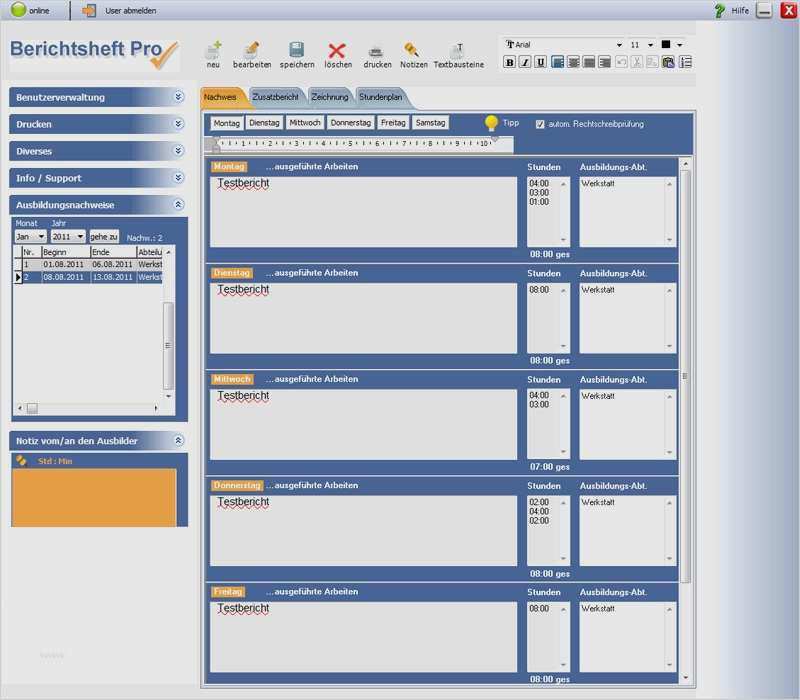Click the 'Mittwoch' day button

[x=305, y=123]
